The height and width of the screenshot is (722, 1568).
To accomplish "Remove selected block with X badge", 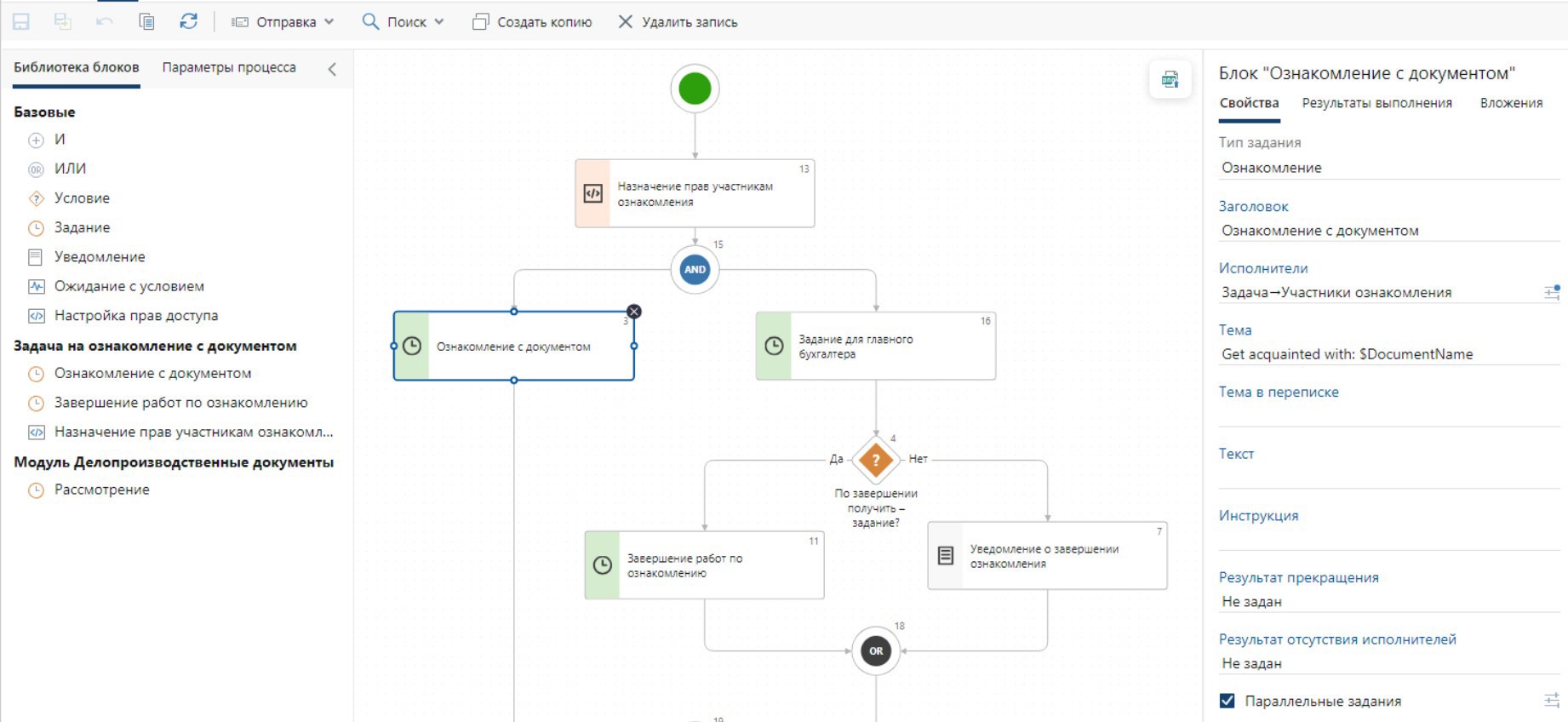I will (x=634, y=312).
